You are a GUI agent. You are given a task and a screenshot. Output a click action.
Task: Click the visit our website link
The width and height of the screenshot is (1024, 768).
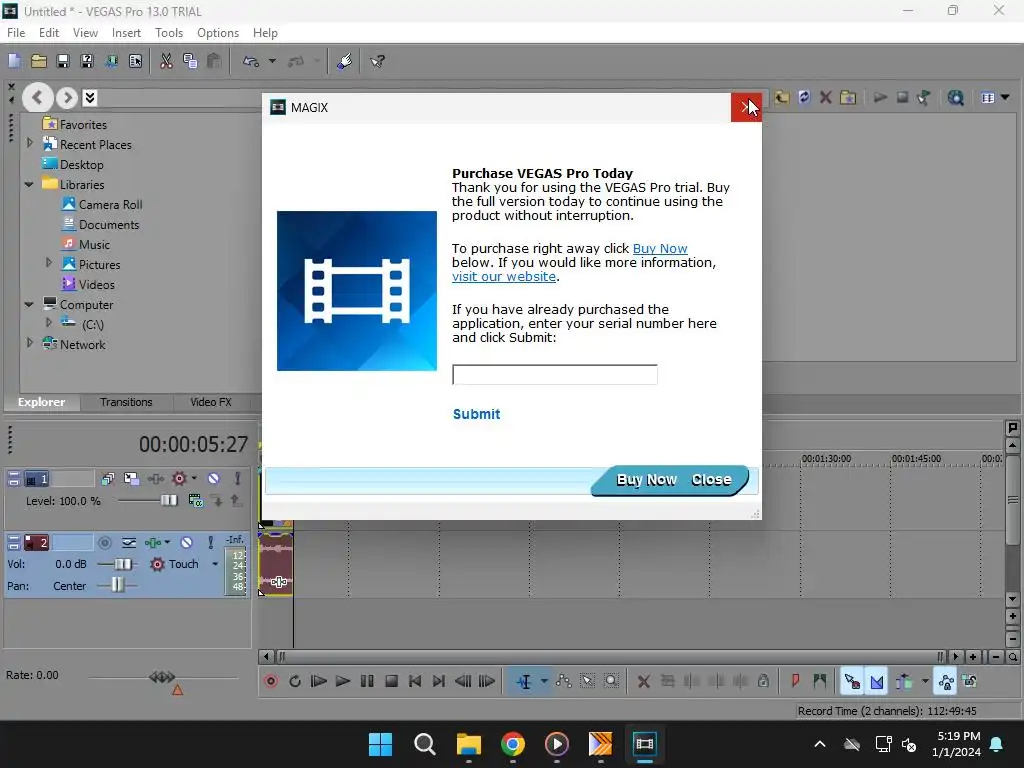coord(504,277)
